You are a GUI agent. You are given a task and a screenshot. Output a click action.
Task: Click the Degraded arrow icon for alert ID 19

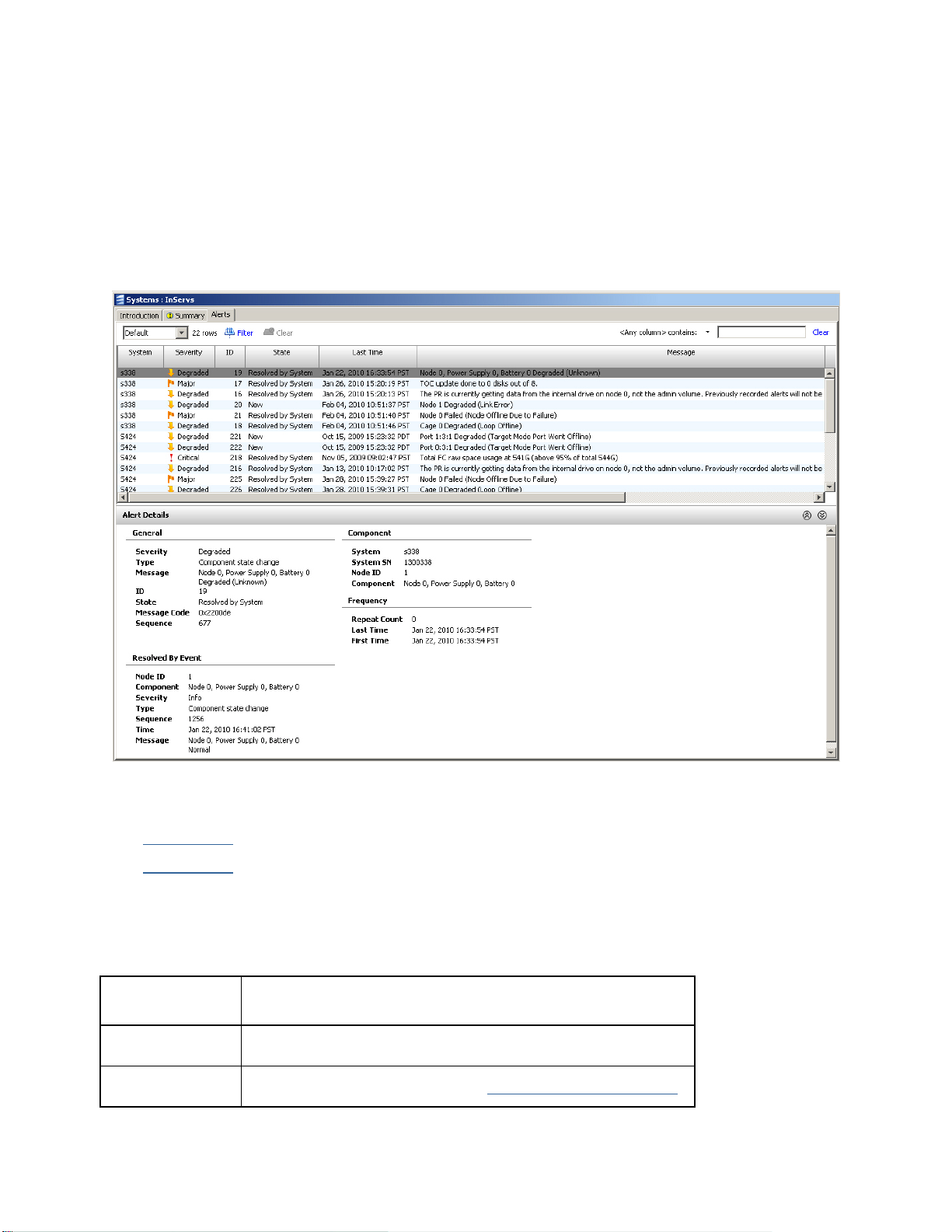coord(171,373)
